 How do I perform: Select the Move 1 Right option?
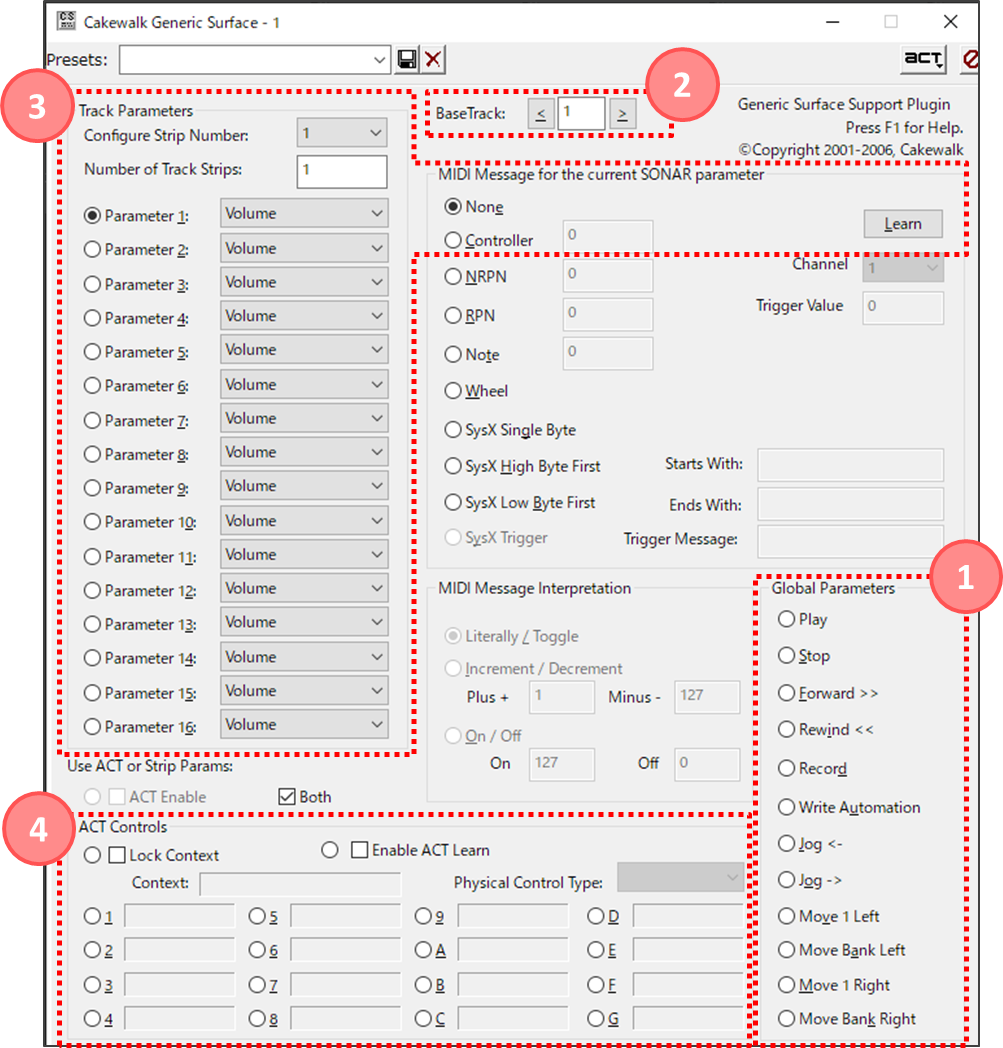pyautogui.click(x=786, y=985)
